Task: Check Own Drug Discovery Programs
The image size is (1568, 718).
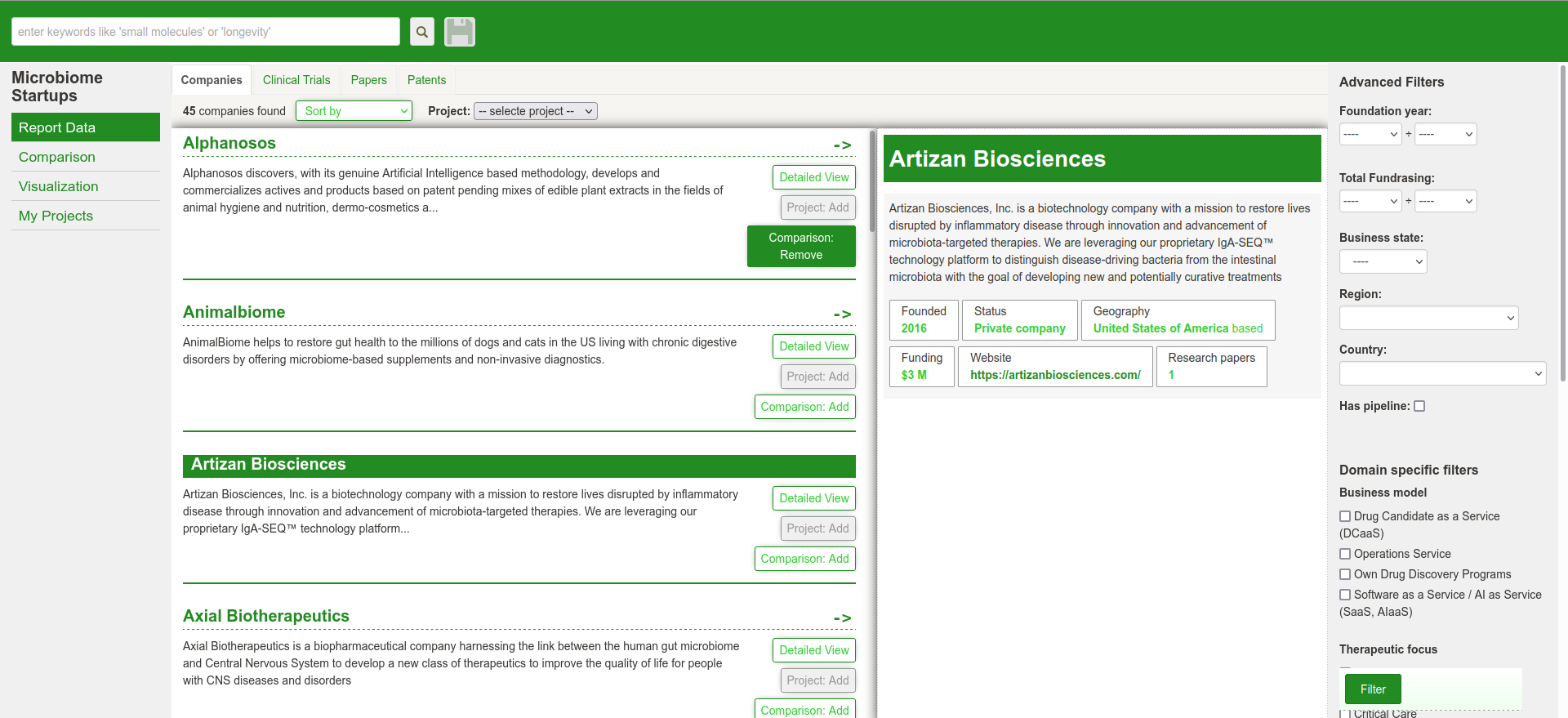Action: [x=1345, y=574]
